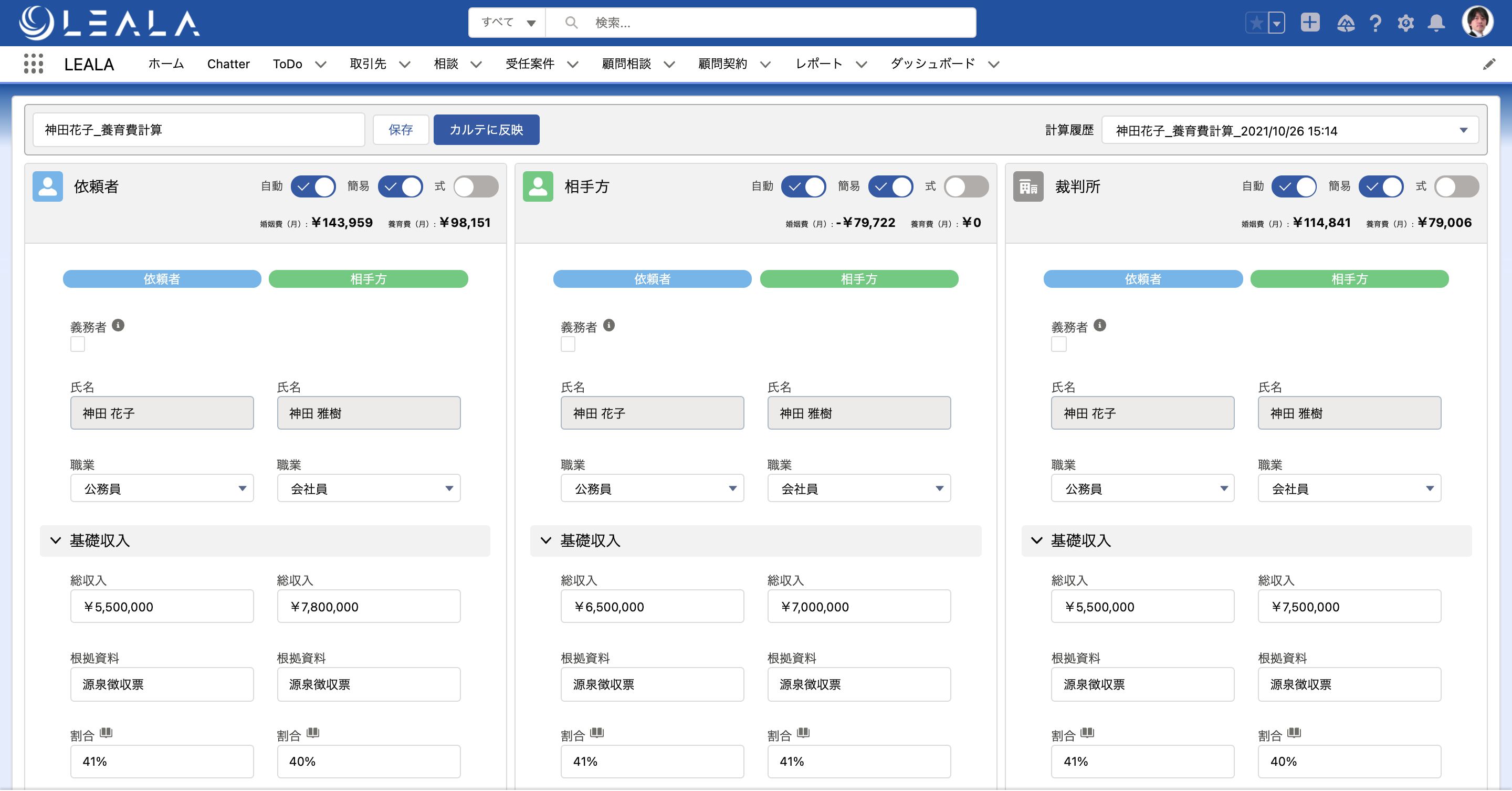Open the setup gear icon
The image size is (1512, 791).
point(1405,24)
